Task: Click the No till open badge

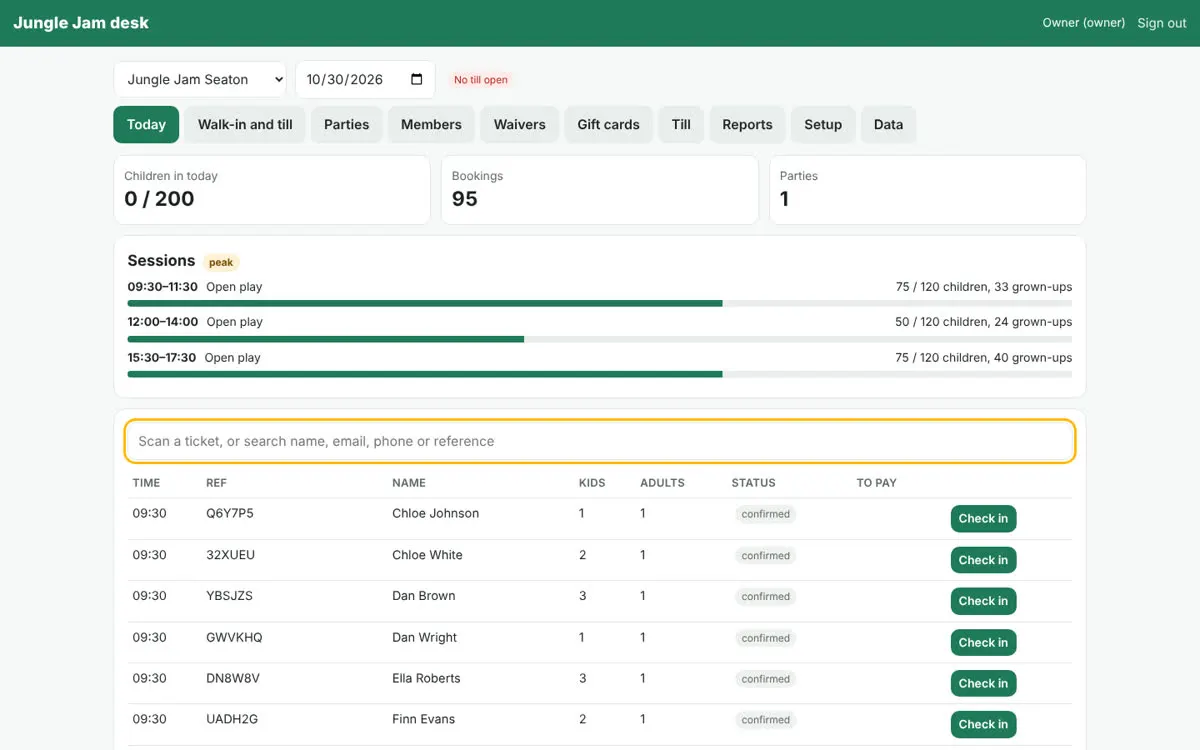Action: point(481,80)
